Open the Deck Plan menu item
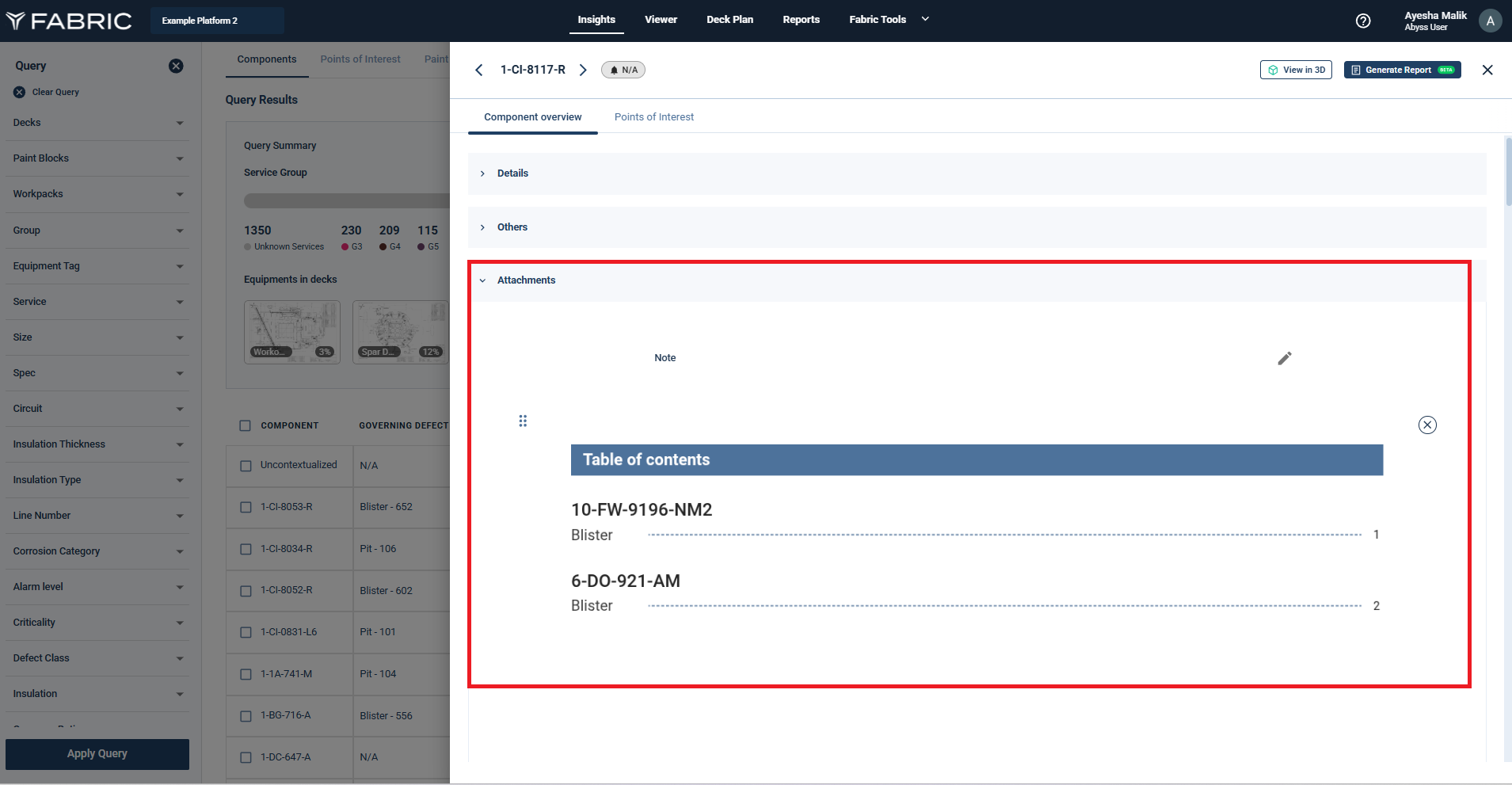1512x785 pixels. 729,20
